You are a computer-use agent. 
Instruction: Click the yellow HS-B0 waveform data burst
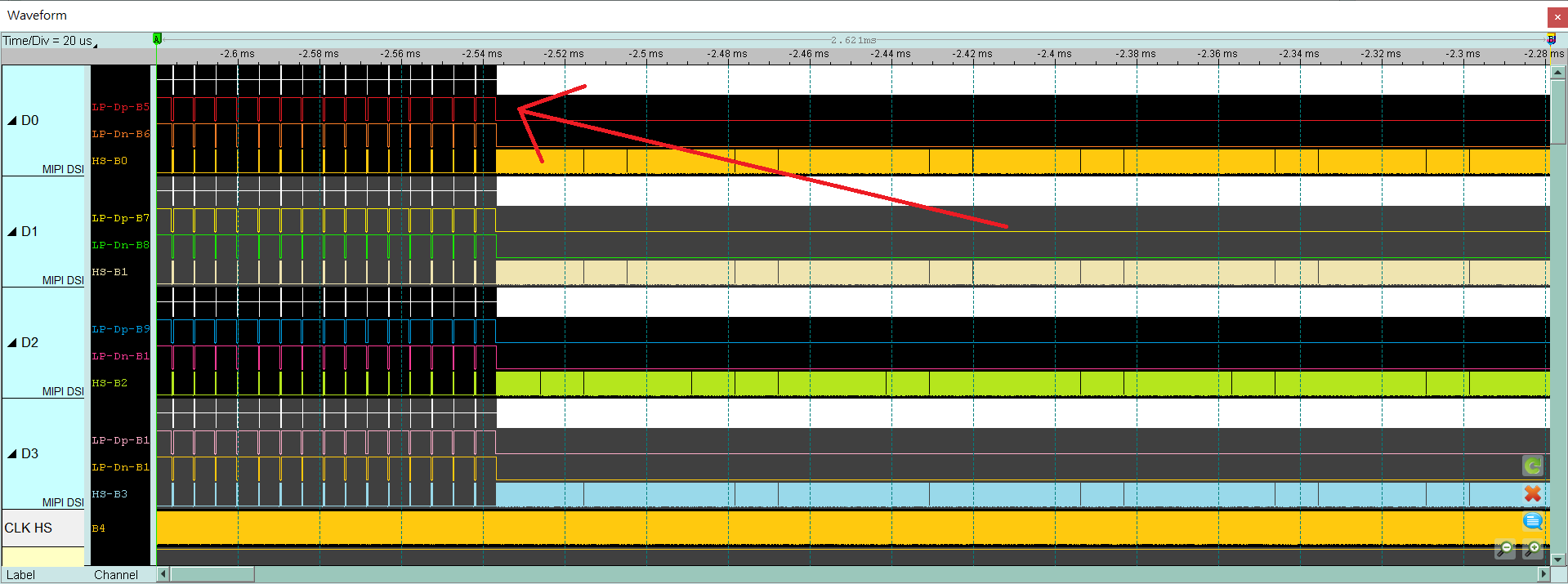pyautogui.click(x=1022, y=162)
